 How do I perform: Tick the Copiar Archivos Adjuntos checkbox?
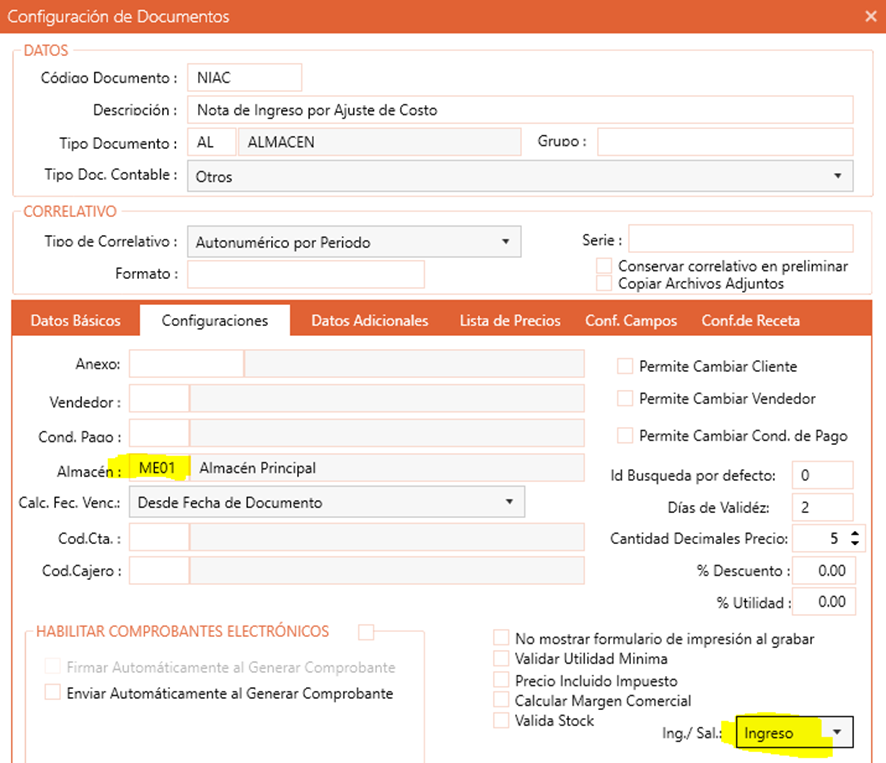click(x=604, y=283)
